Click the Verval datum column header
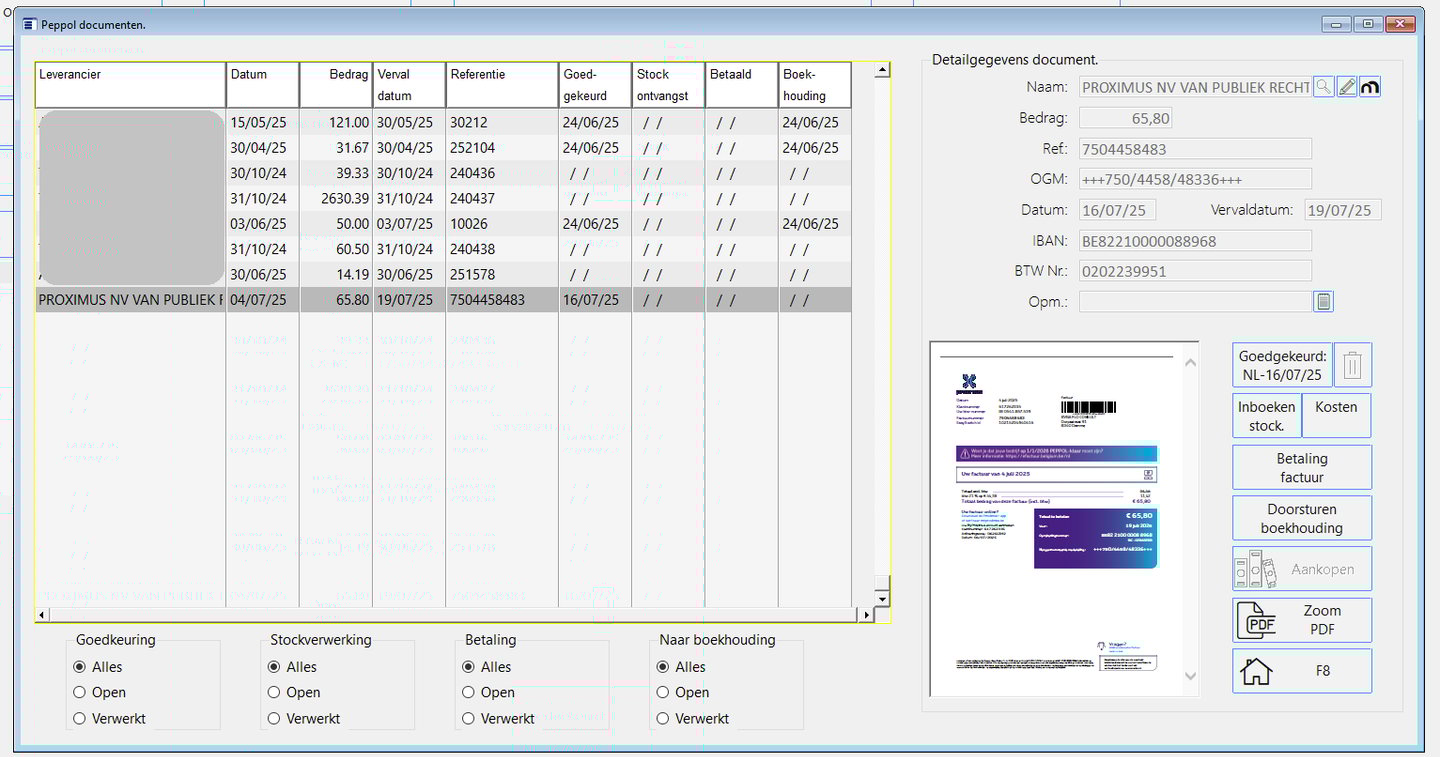The width and height of the screenshot is (1440, 757). (410, 85)
